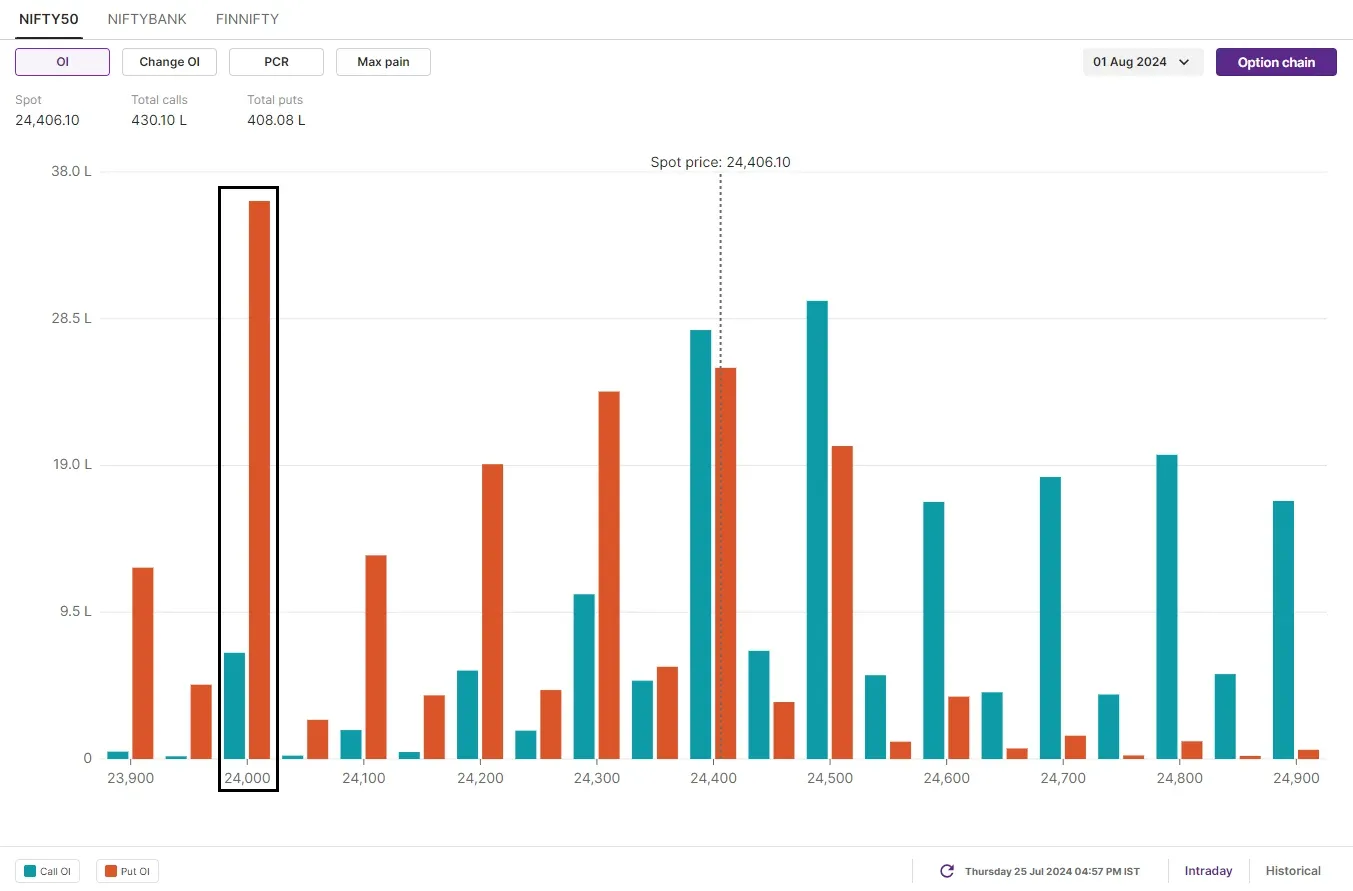
Task: Click the 24,400 call OI bar
Action: click(x=700, y=544)
